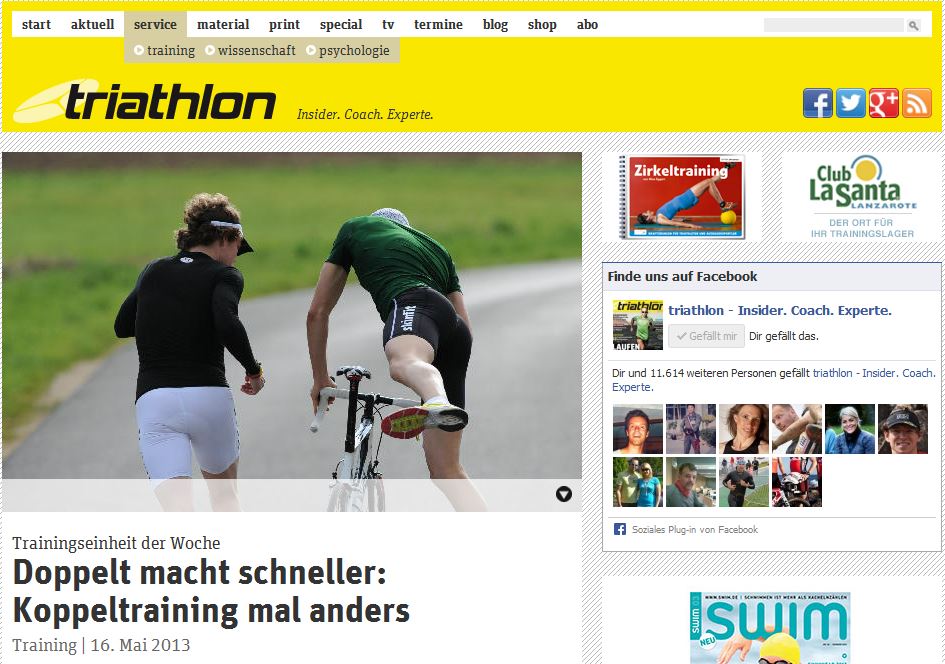Viewport: 945px width, 664px height.
Task: Open the Zirkeltraining book advertisement
Action: click(x=683, y=197)
